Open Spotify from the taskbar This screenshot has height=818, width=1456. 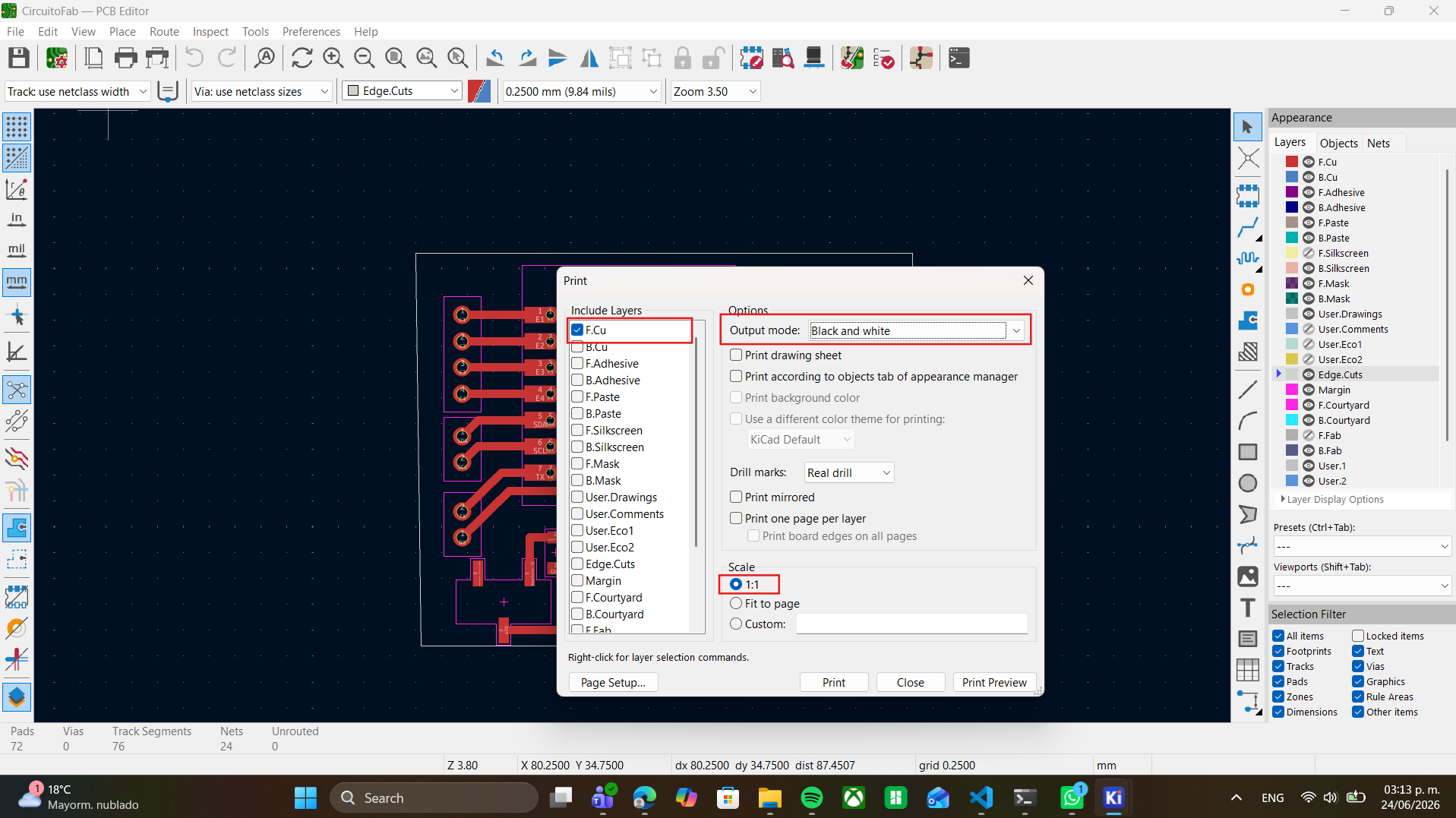[812, 797]
